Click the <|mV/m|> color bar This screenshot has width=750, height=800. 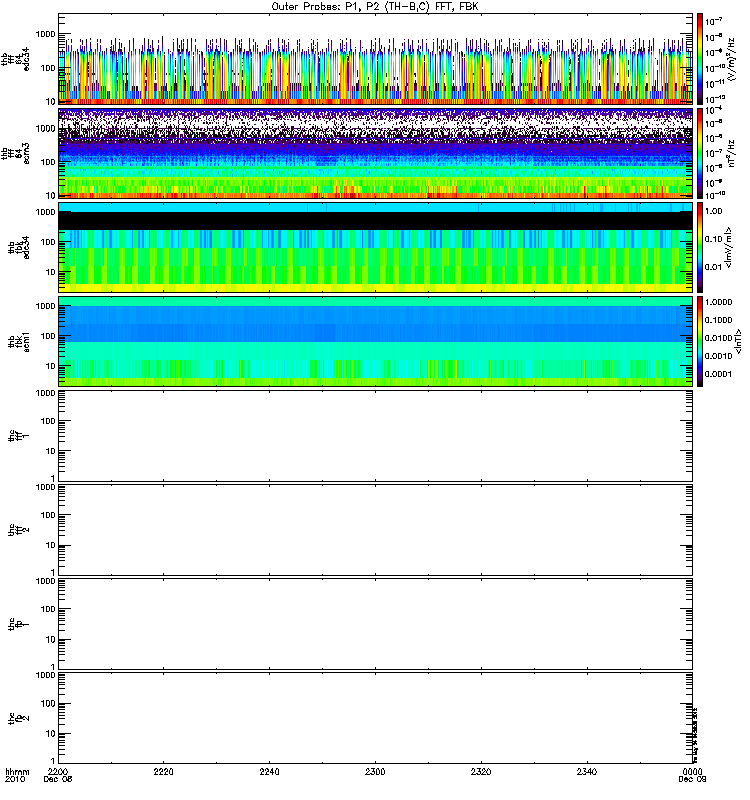click(x=700, y=247)
